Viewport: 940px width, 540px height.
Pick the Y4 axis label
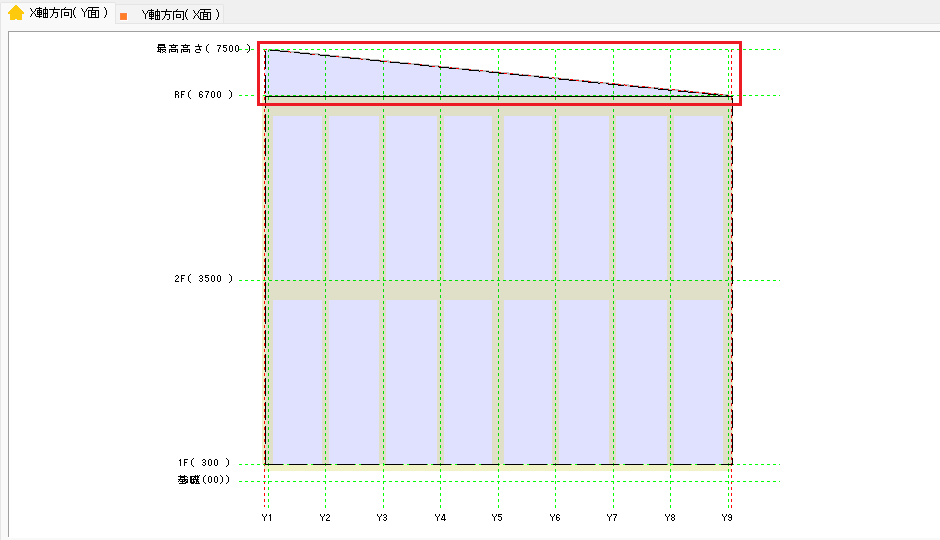click(440, 518)
